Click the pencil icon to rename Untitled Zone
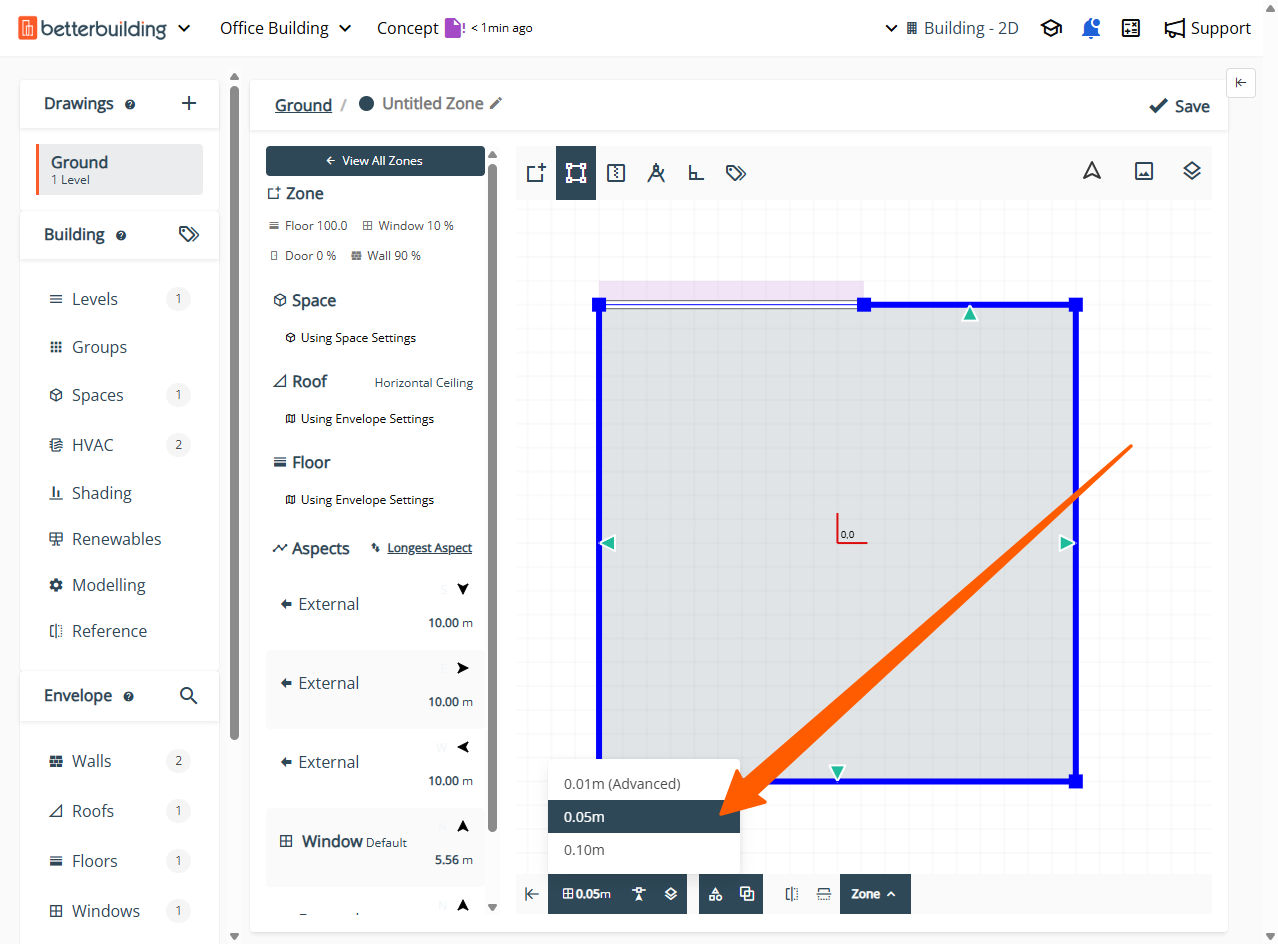This screenshot has height=944, width=1278. [496, 103]
